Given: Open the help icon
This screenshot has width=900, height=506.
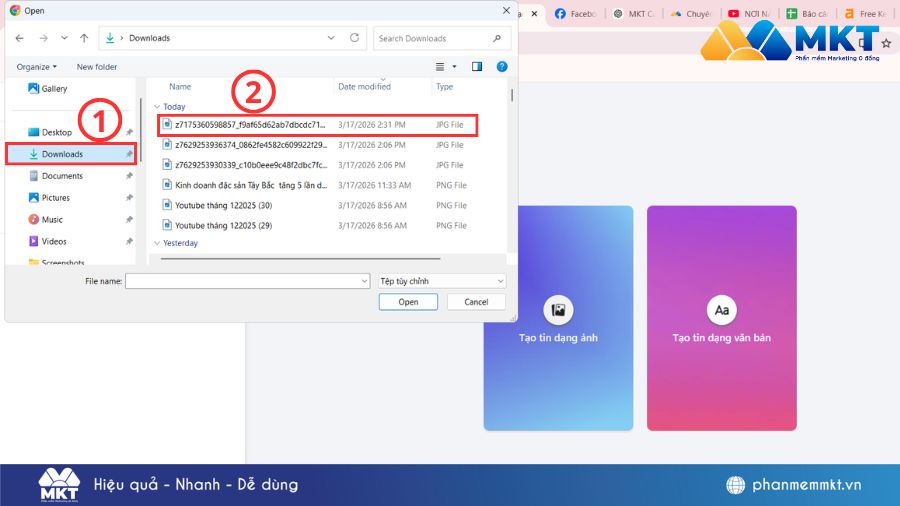Looking at the screenshot, I should pyautogui.click(x=502, y=67).
